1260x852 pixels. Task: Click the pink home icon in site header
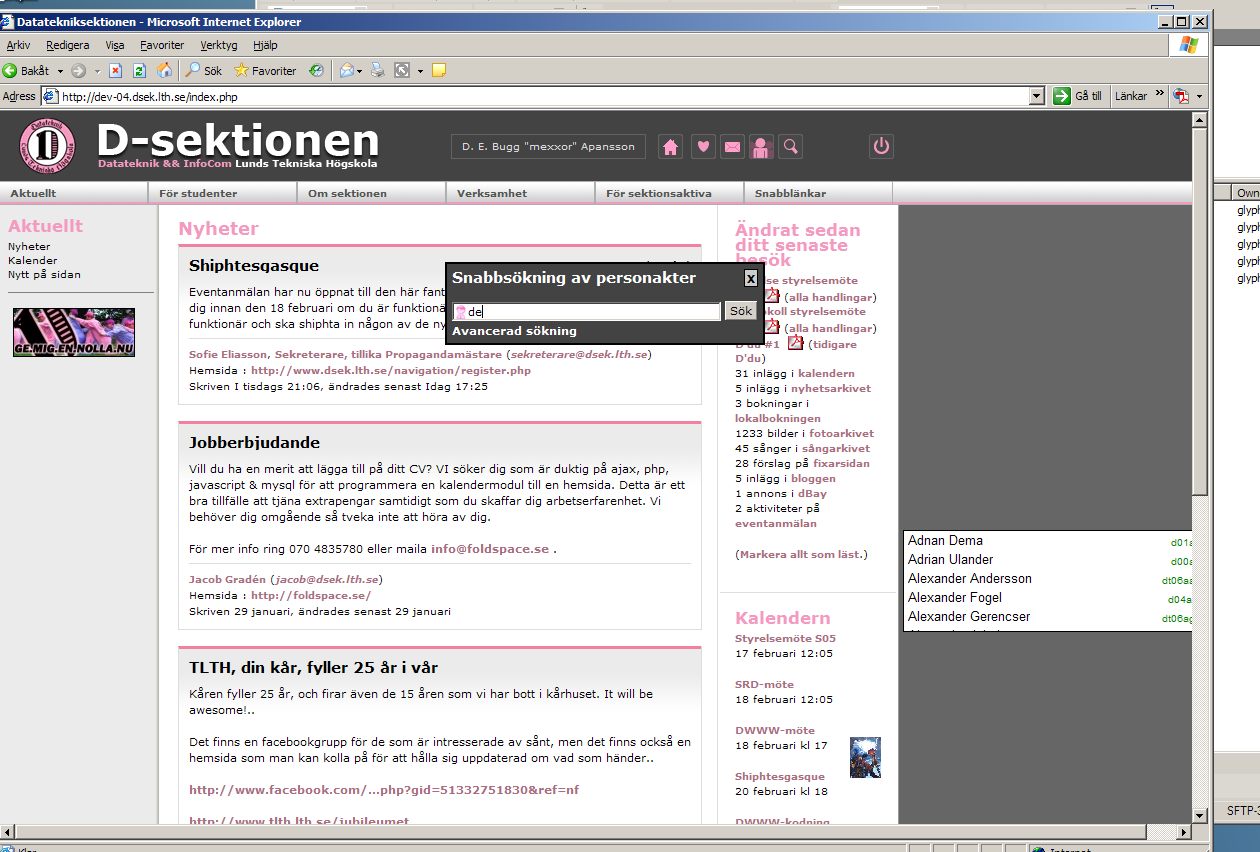coord(671,147)
